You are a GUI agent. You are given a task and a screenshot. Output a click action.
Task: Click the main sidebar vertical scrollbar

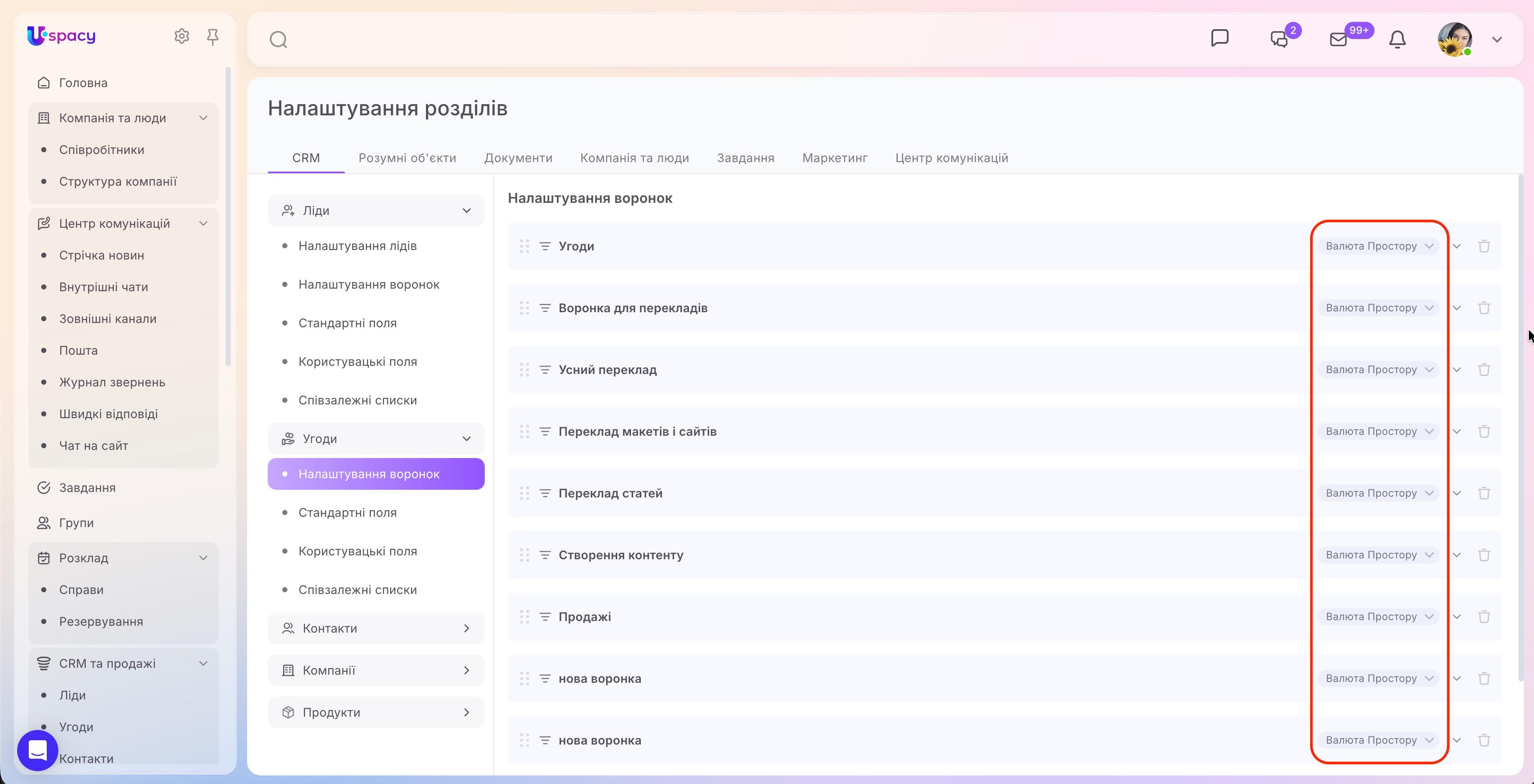click(228, 216)
